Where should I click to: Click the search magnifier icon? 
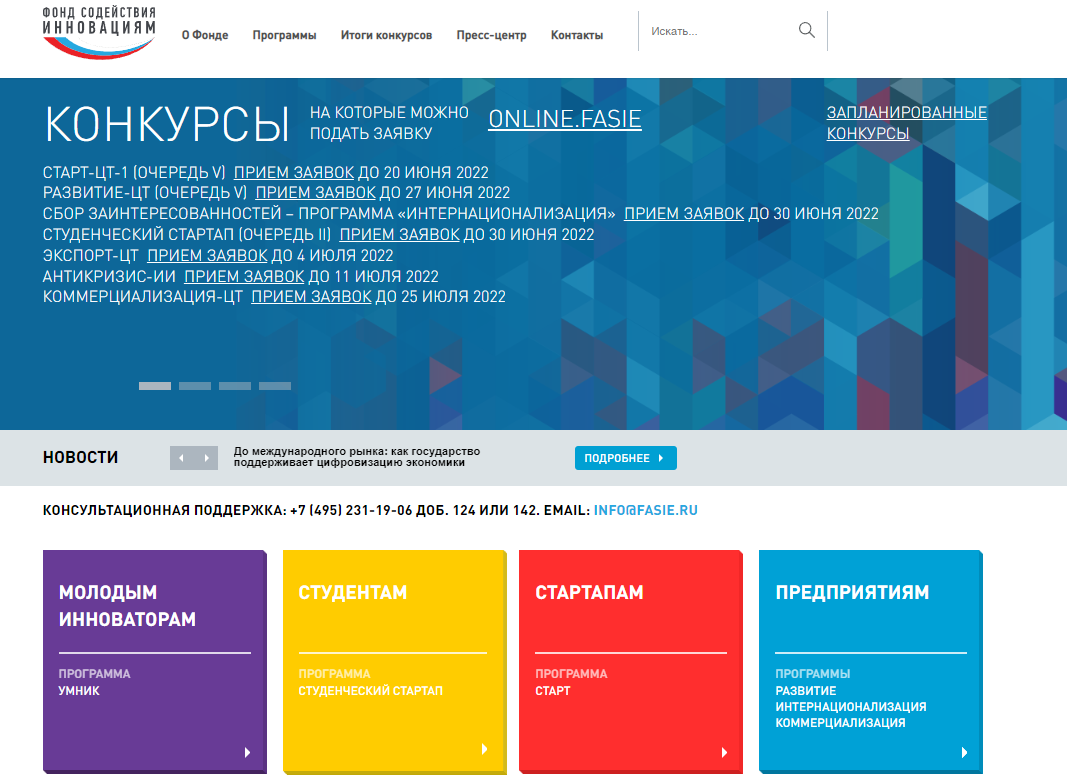click(x=806, y=31)
